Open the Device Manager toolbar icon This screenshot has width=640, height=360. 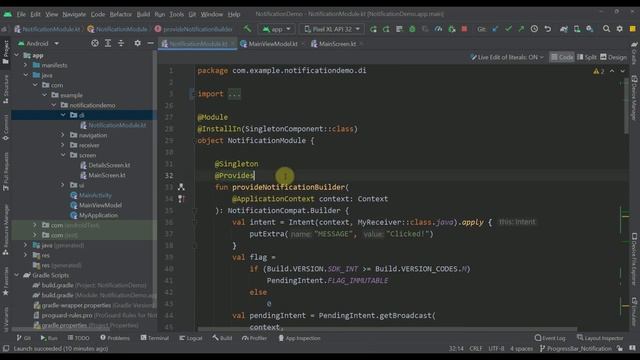tap(577, 29)
